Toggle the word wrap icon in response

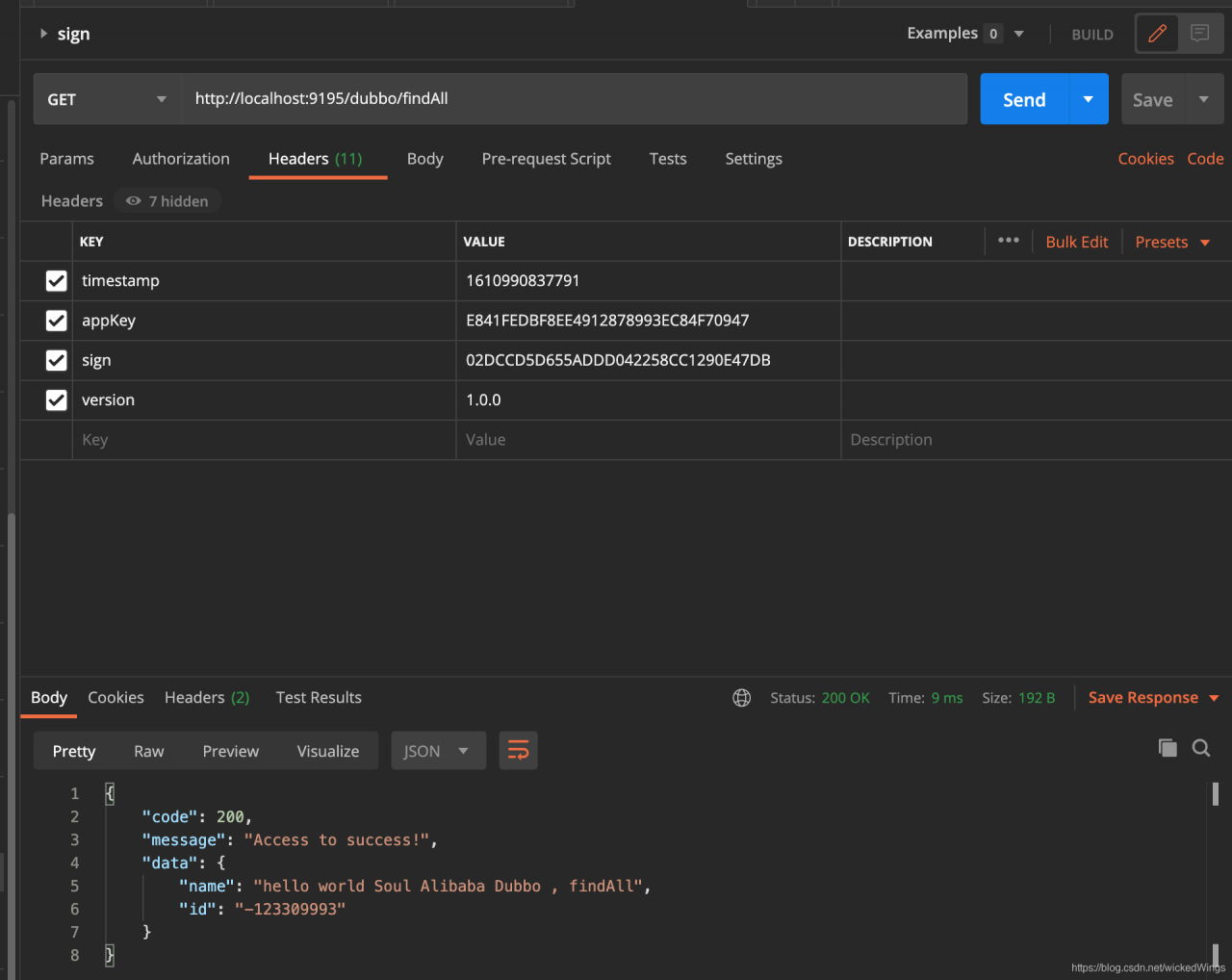click(x=518, y=751)
